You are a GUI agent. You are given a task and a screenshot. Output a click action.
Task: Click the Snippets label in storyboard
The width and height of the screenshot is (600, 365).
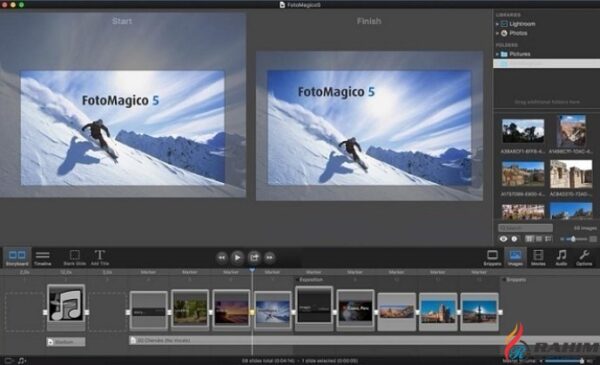coord(516,280)
